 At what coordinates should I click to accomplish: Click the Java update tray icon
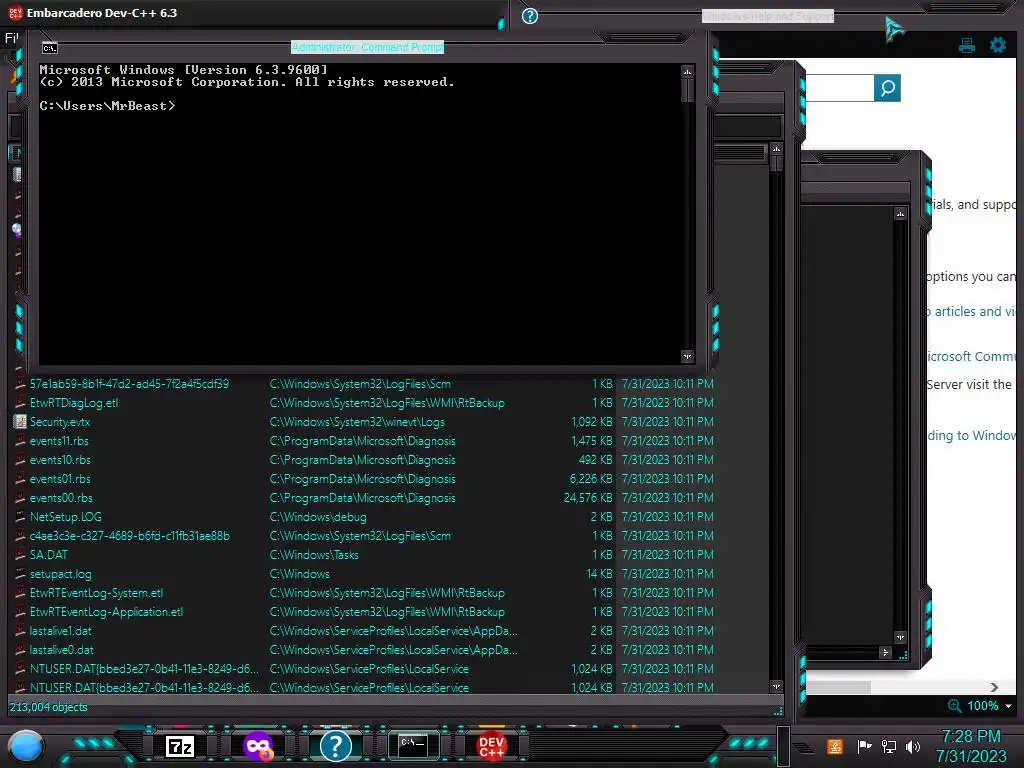[x=834, y=746]
